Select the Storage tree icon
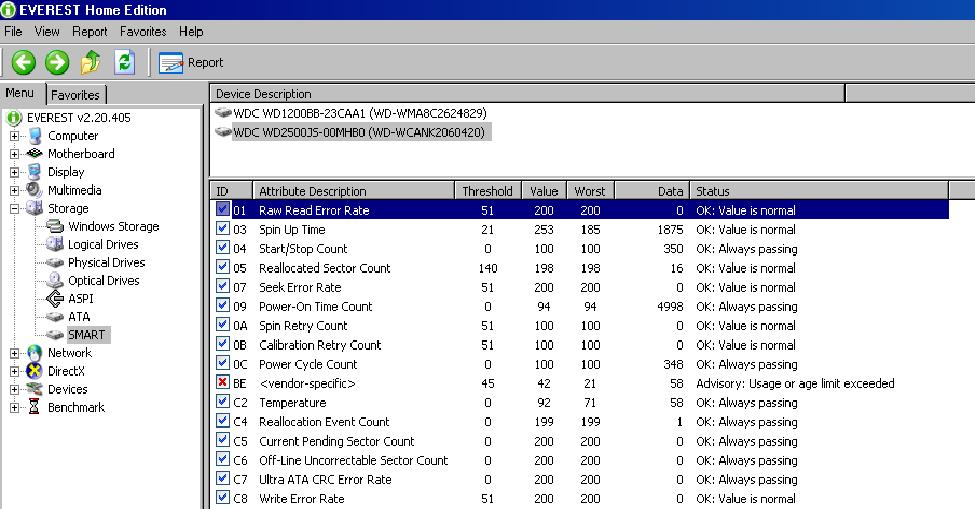Screen dimensions: 975x509 tap(35, 208)
